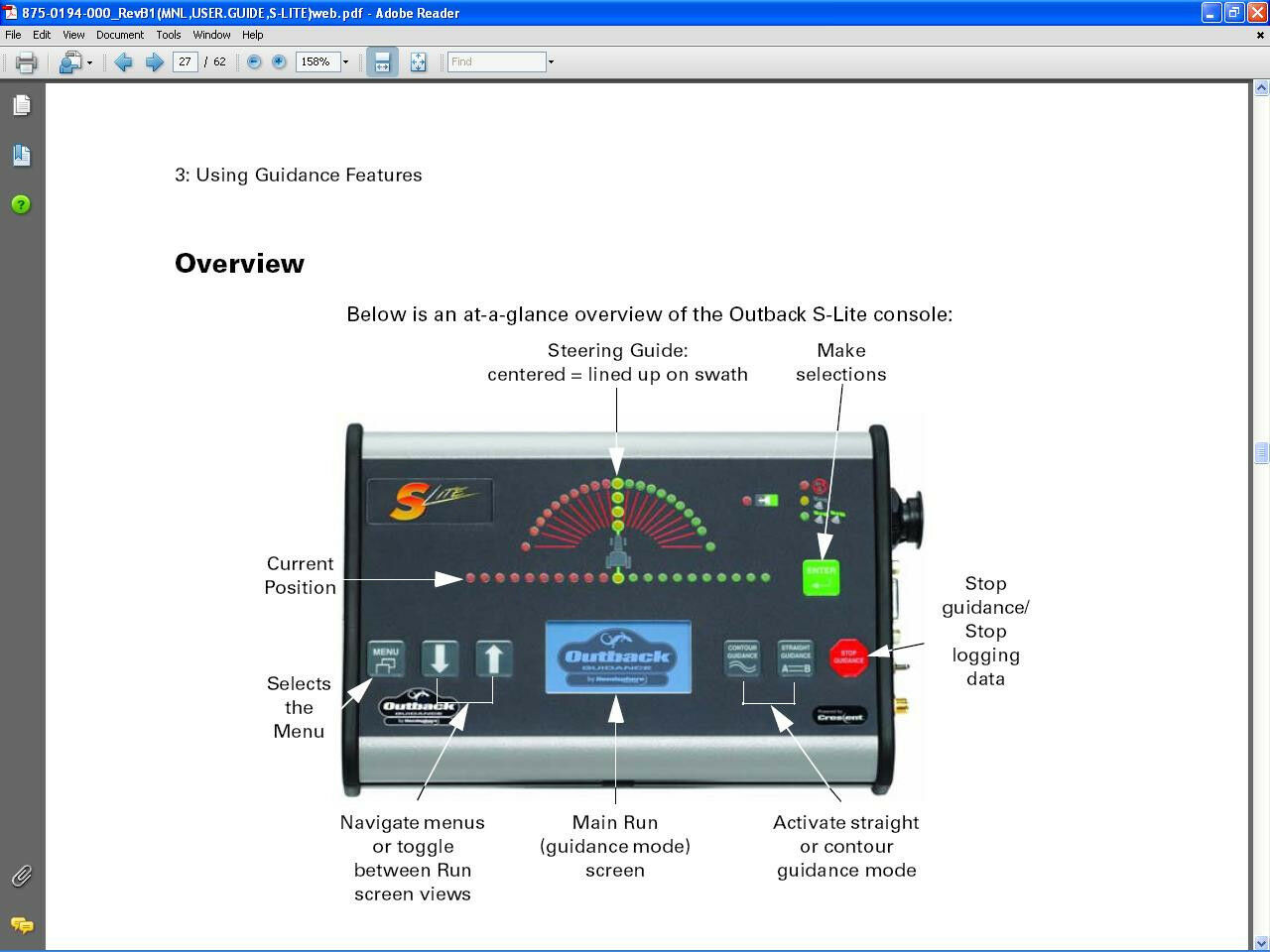Click the 'Current Position' label
This screenshot has height=952, width=1270.
coord(300,575)
